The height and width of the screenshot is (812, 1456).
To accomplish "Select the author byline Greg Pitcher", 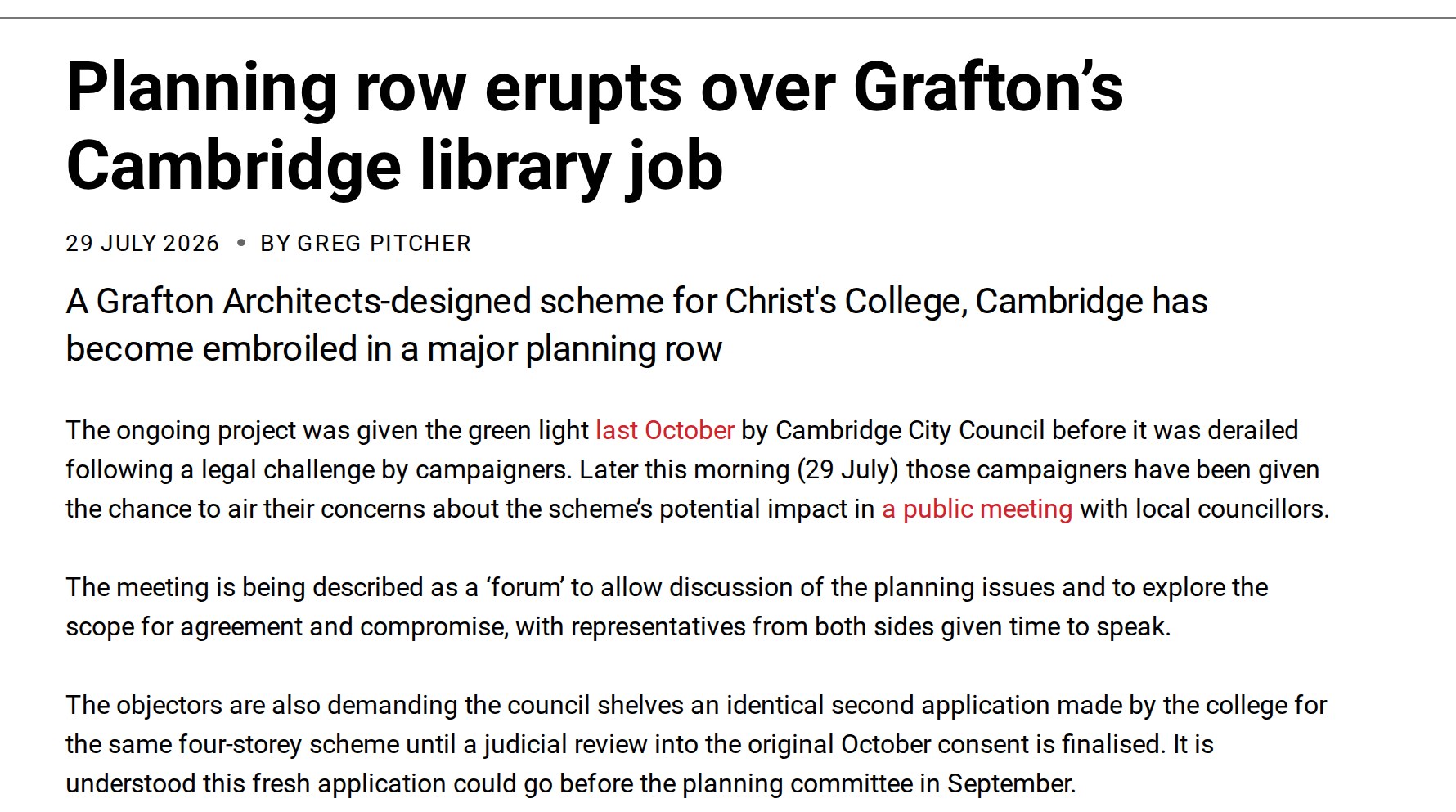I will pyautogui.click(x=366, y=244).
